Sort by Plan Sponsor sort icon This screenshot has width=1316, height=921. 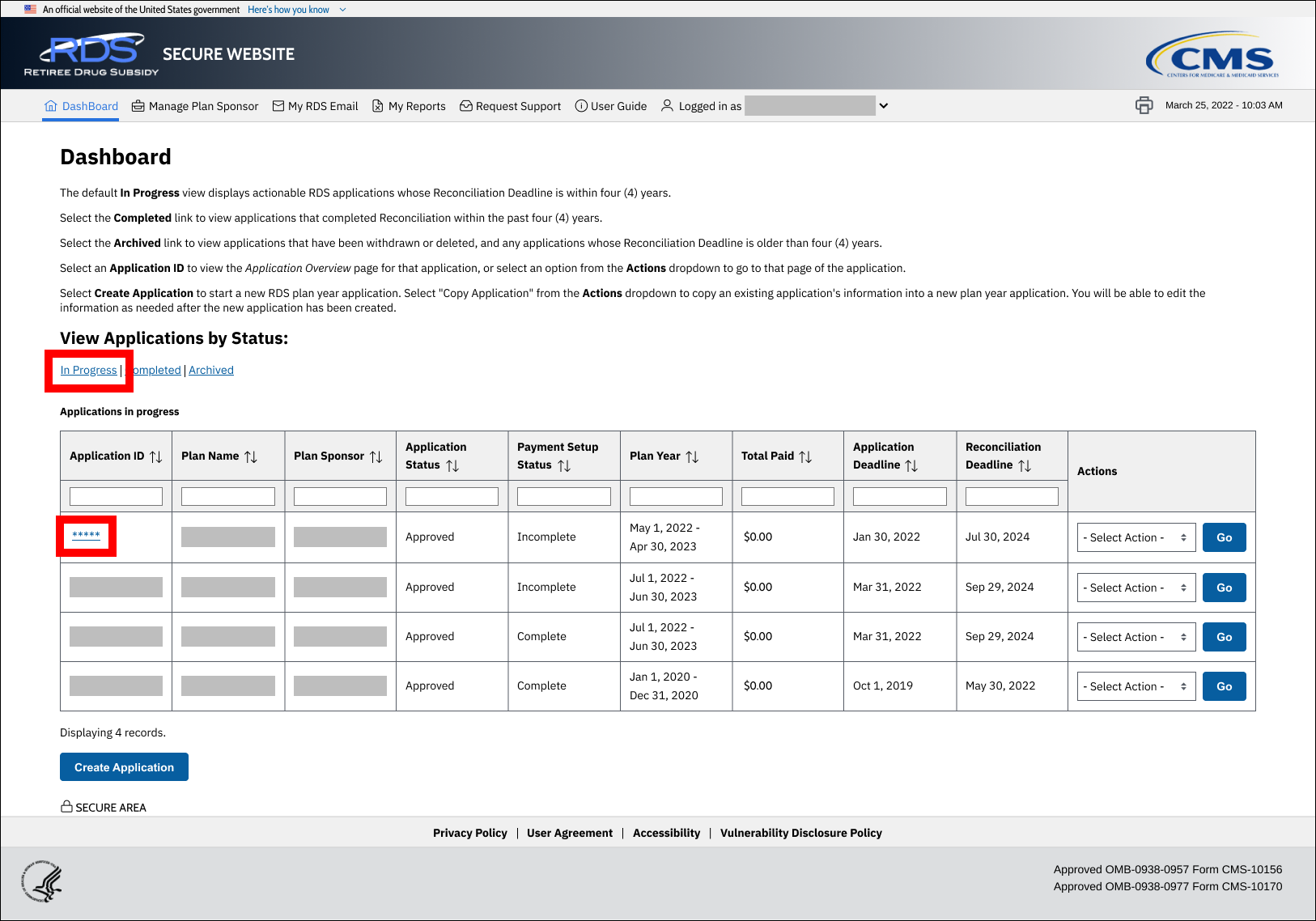tap(376, 456)
